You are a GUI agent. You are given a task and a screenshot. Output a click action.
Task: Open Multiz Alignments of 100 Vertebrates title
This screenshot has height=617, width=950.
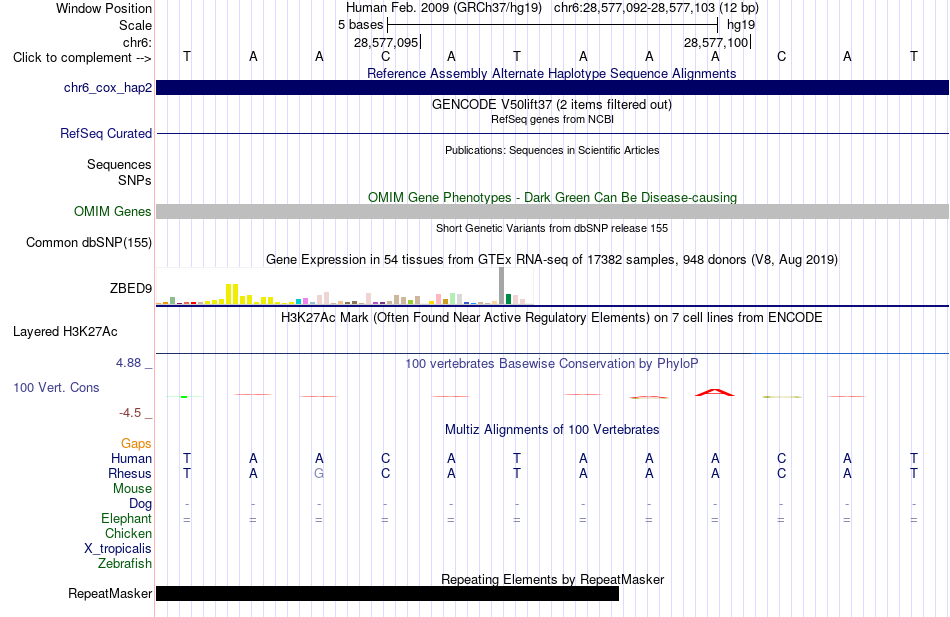552,430
